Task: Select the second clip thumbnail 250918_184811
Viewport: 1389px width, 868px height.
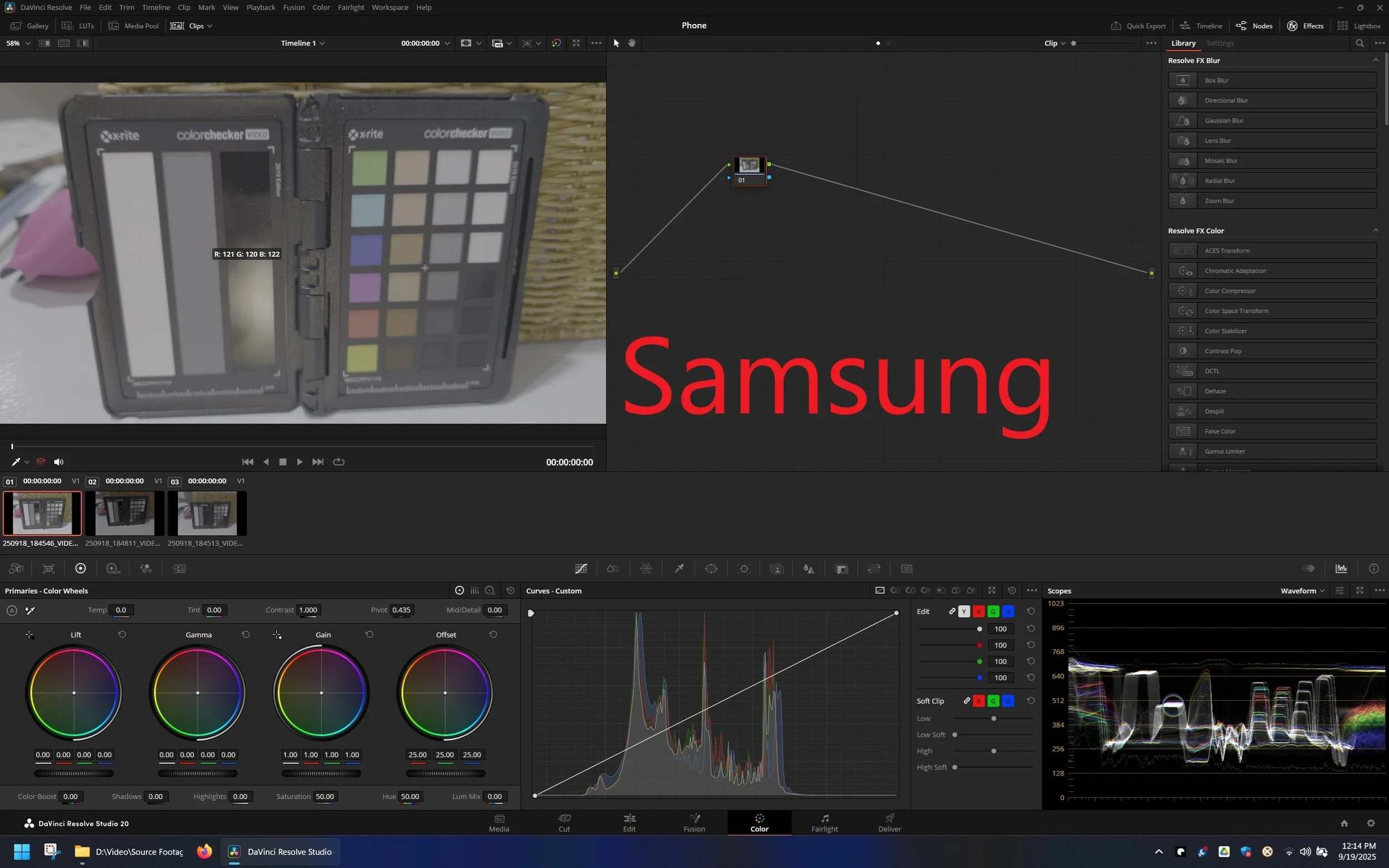Action: [124, 513]
